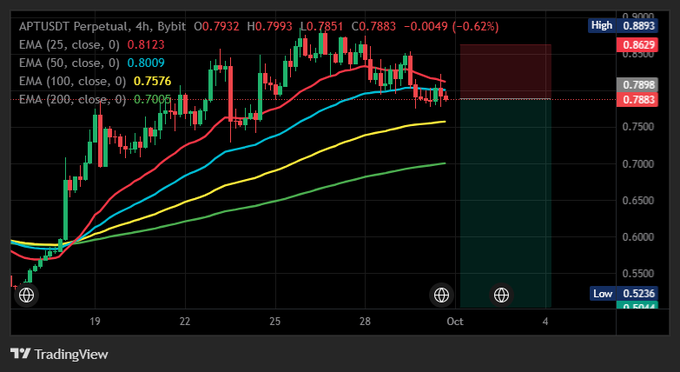
Task: Click the Oct label on the time axis
Action: [x=455, y=321]
